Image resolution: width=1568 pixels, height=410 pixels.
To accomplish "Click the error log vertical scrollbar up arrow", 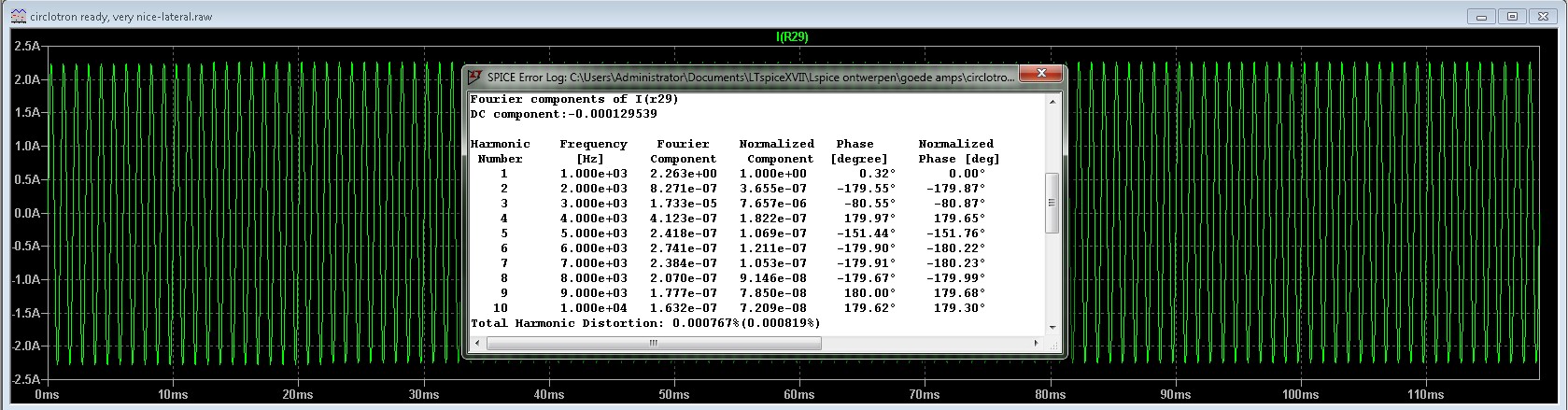I will (x=1052, y=101).
